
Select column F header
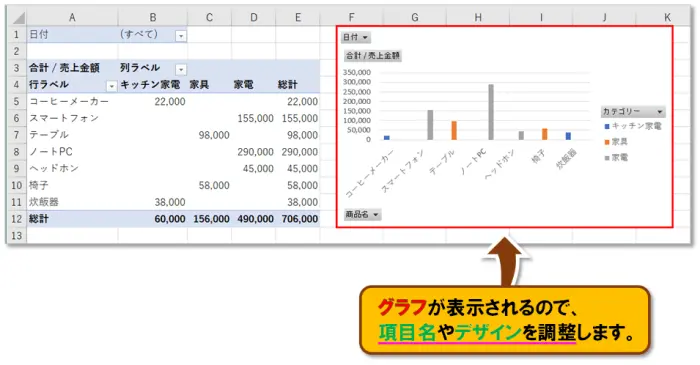pyautogui.click(x=351, y=17)
